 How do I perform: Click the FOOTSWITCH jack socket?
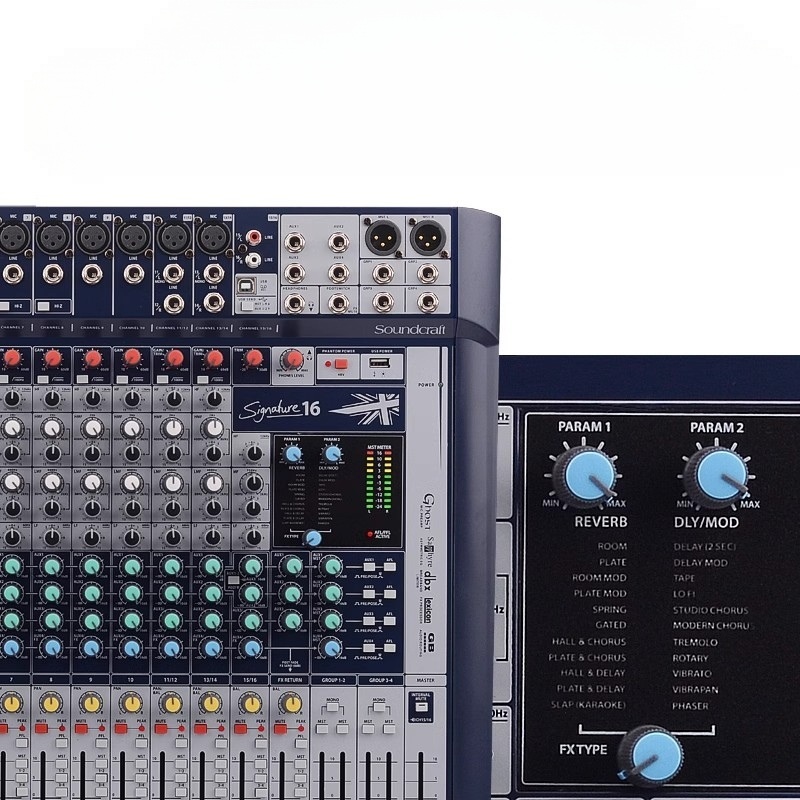[x=338, y=303]
